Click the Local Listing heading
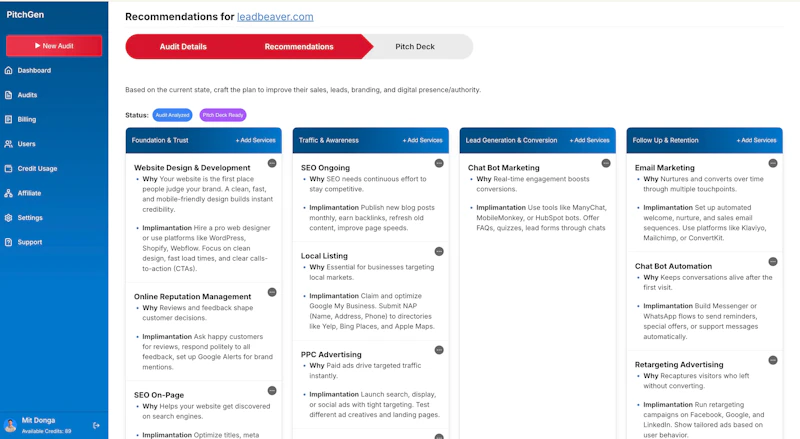 324,256
